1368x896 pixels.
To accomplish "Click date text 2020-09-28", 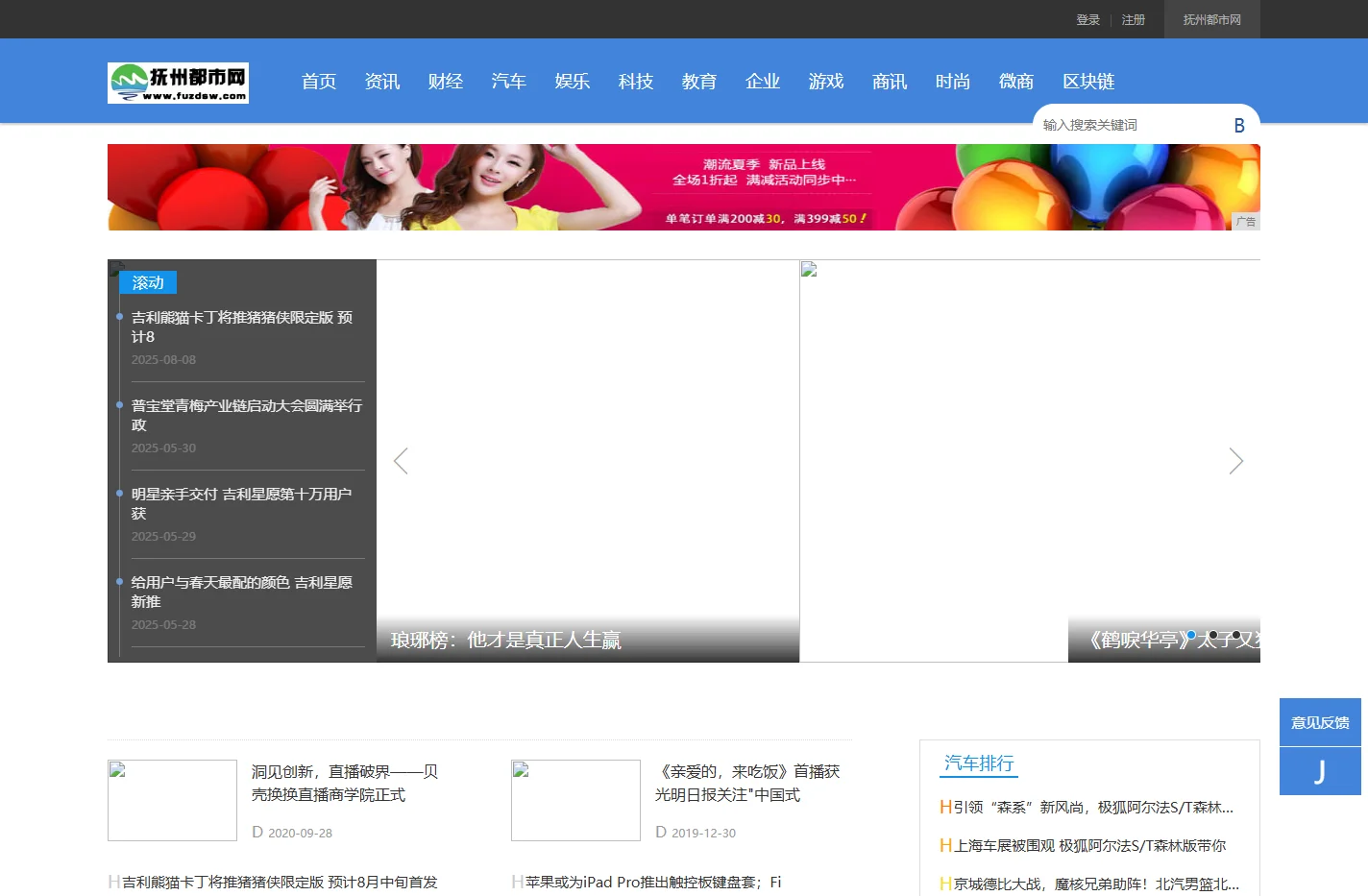I will 300,833.
